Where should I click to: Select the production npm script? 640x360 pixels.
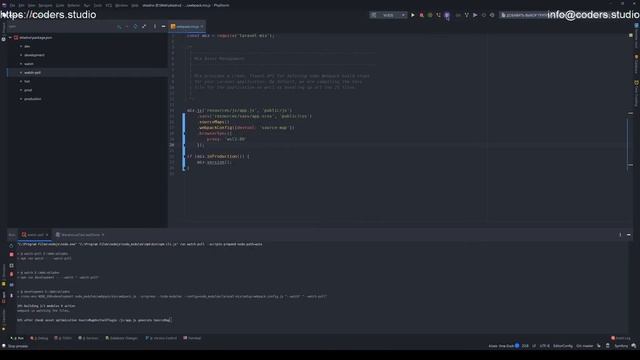pos(33,99)
